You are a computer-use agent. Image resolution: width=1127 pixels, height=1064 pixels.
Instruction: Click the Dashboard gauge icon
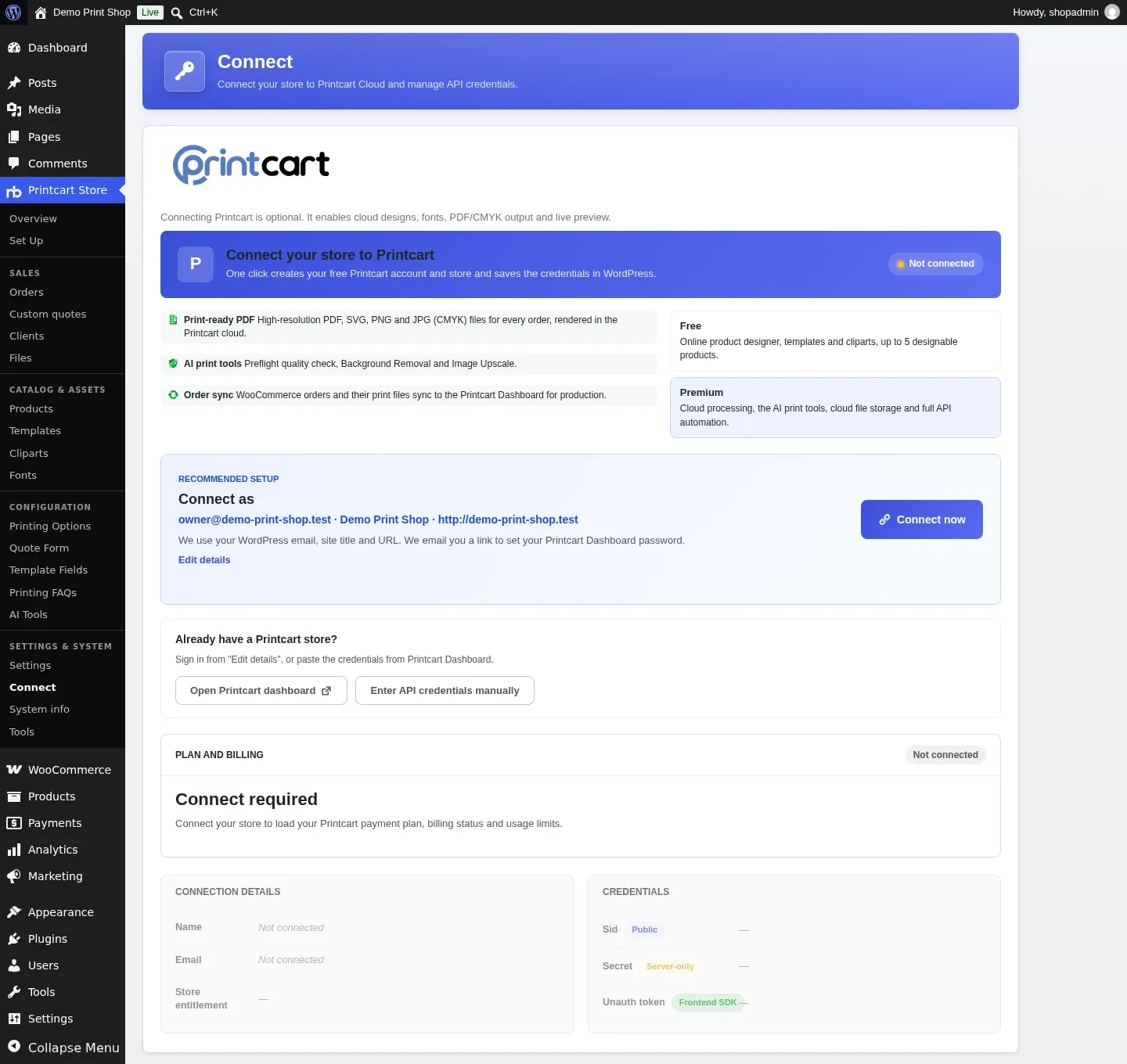click(x=14, y=48)
